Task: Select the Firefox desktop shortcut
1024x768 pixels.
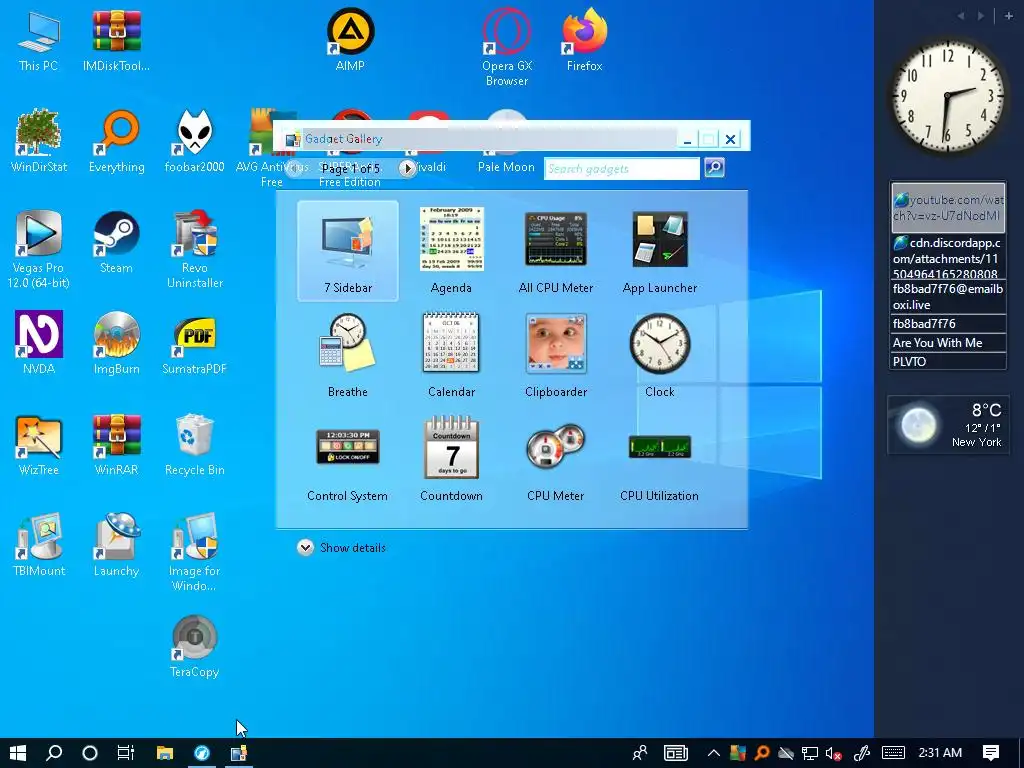Action: pos(584,40)
